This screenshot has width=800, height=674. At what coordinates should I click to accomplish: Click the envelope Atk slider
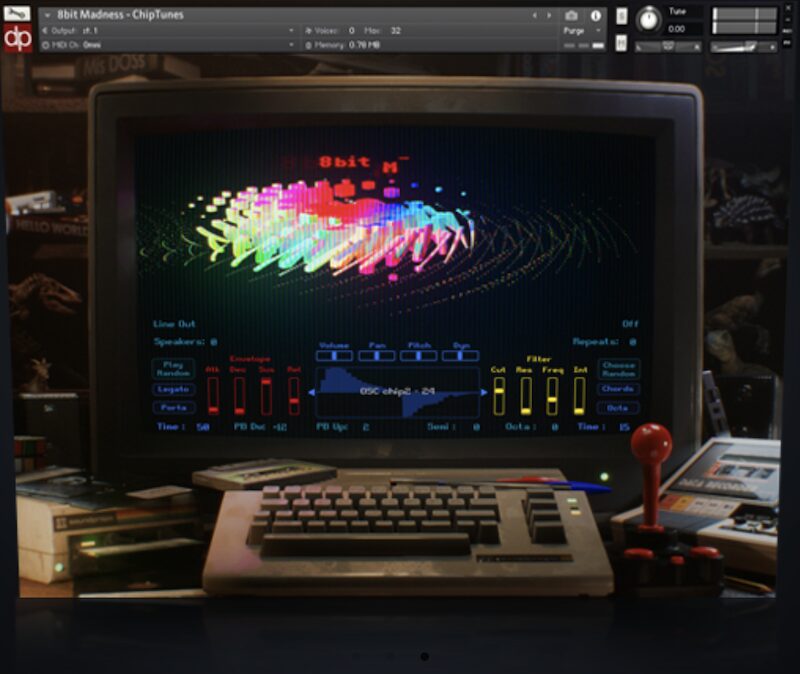[x=213, y=396]
